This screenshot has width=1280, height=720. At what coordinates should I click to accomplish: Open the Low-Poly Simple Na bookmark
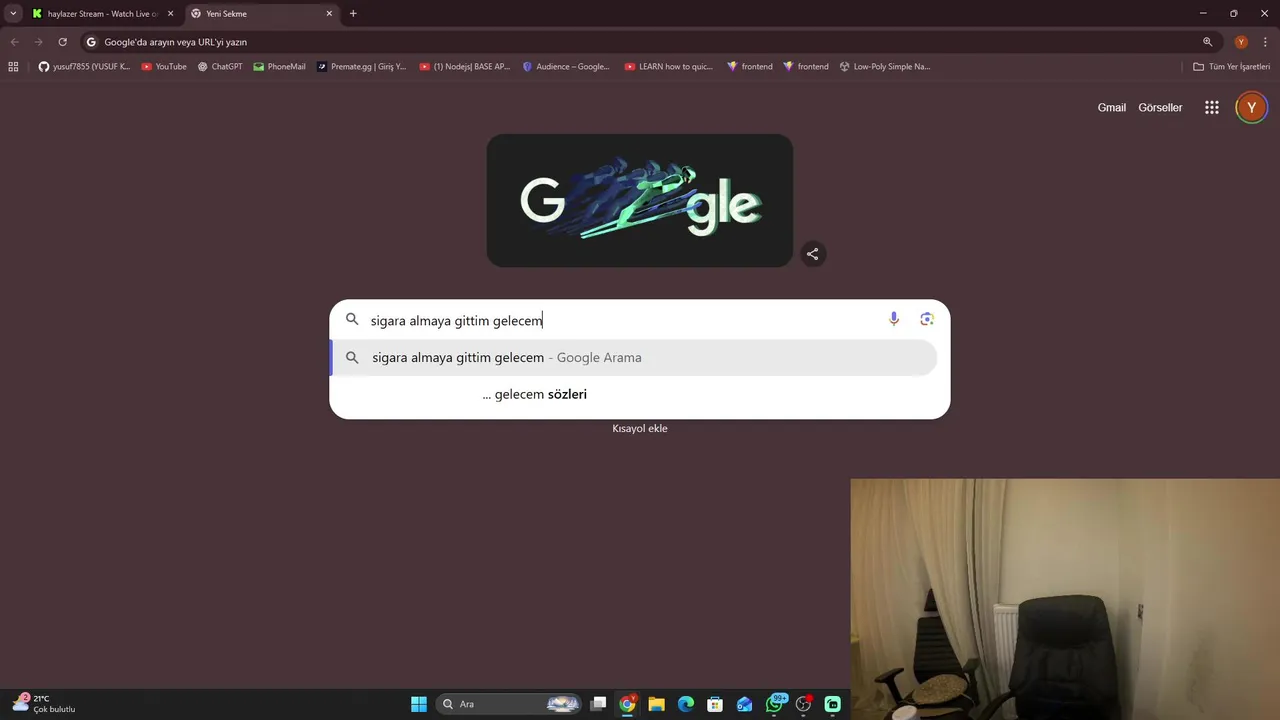pyautogui.click(x=885, y=67)
